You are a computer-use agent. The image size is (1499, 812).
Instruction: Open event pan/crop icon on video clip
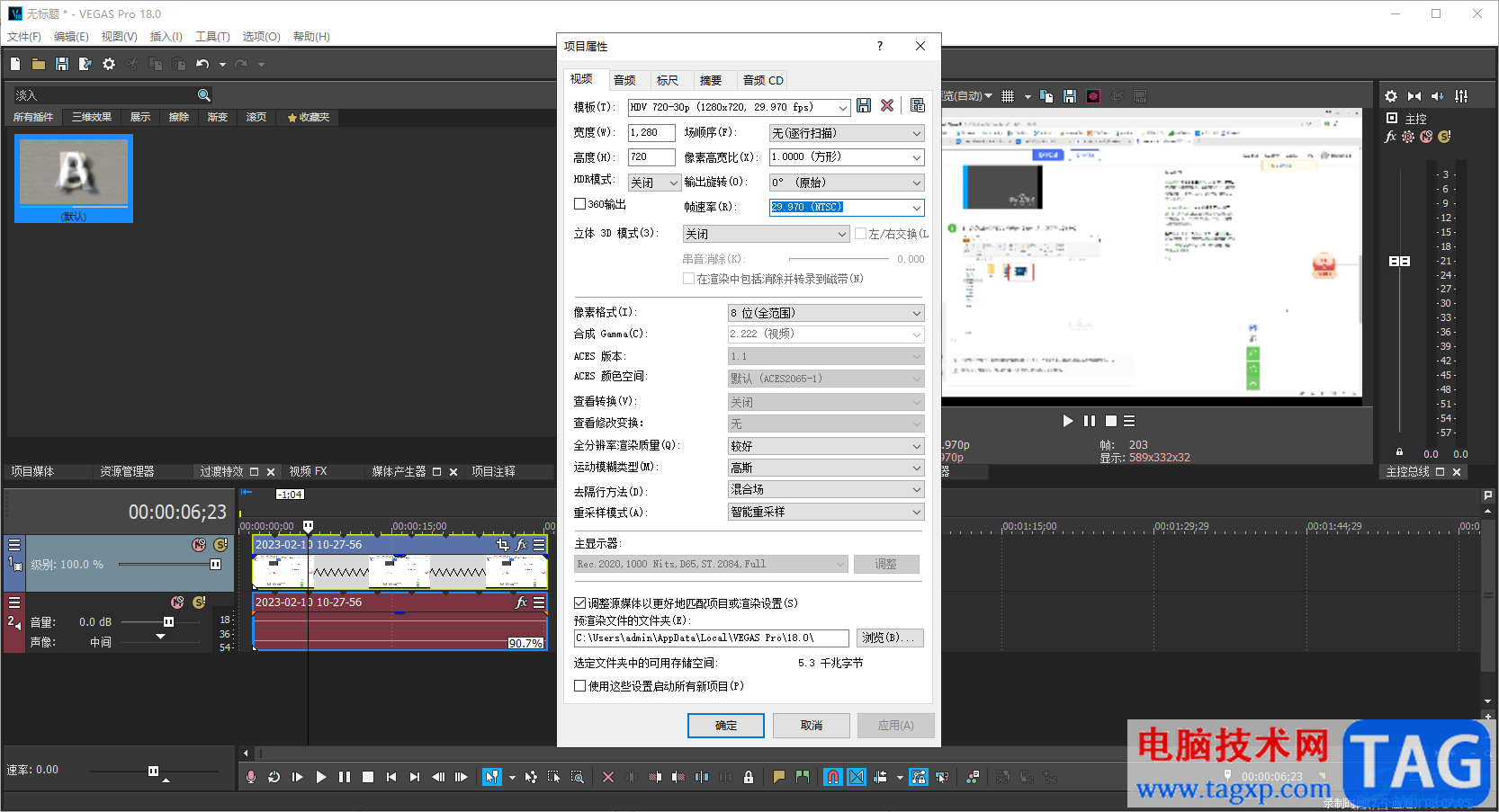tap(503, 545)
